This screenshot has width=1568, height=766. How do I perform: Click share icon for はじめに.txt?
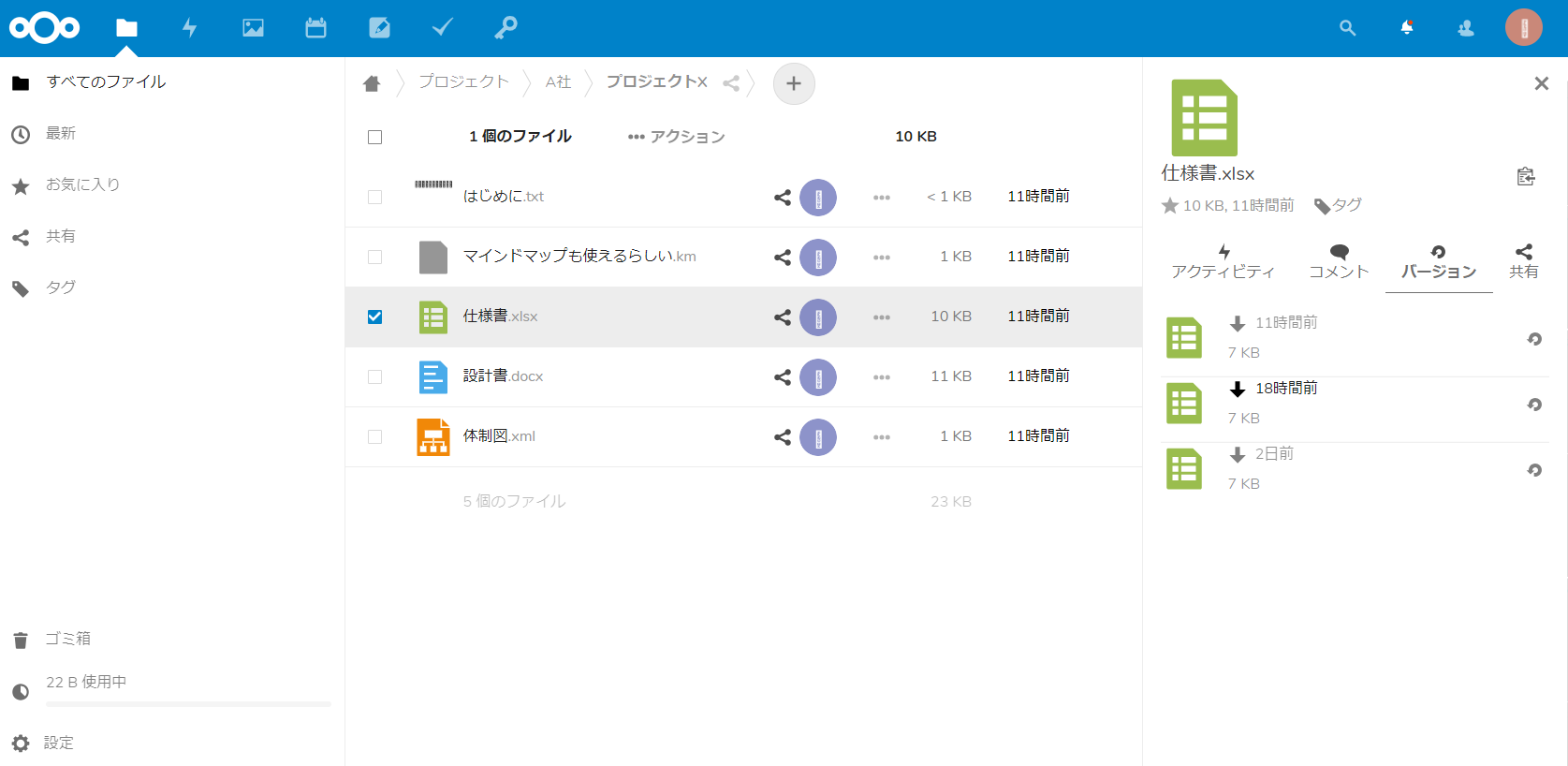(783, 198)
